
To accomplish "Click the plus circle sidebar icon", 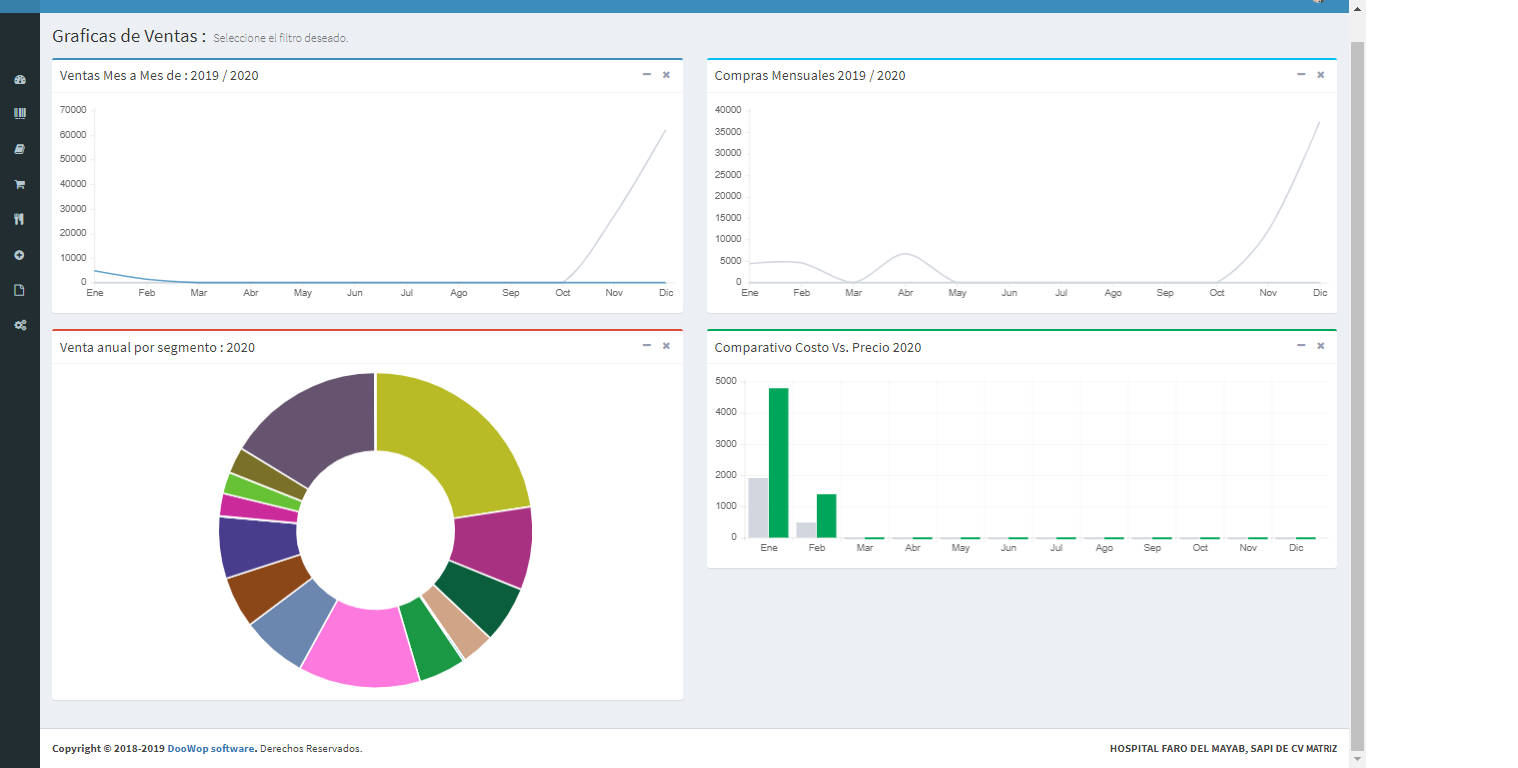I will click(19, 255).
